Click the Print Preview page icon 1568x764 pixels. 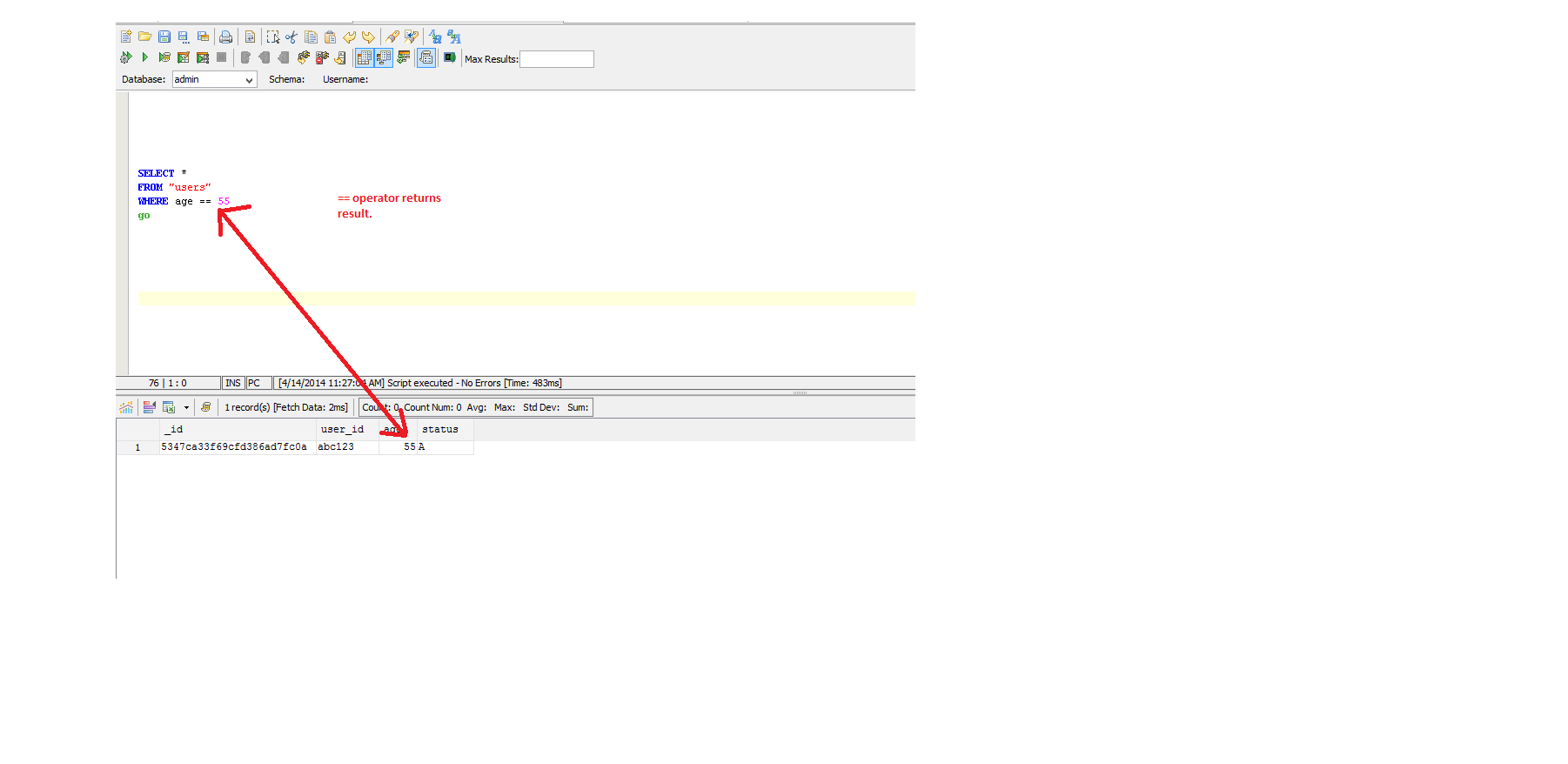coord(251,37)
